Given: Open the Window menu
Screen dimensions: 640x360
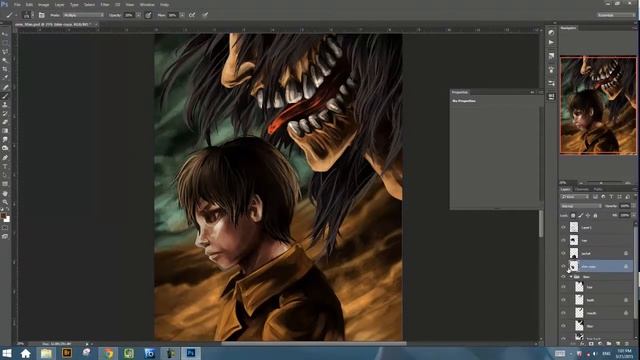Looking at the screenshot, I should point(147,4).
